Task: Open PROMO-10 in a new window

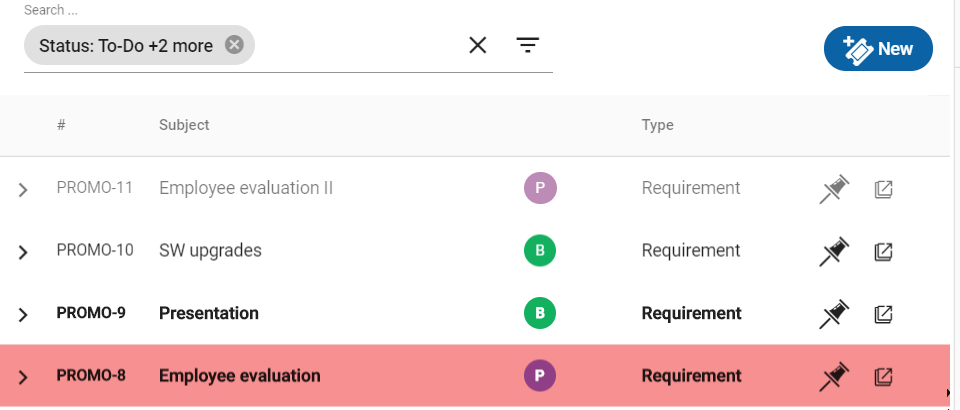Action: pyautogui.click(x=883, y=252)
